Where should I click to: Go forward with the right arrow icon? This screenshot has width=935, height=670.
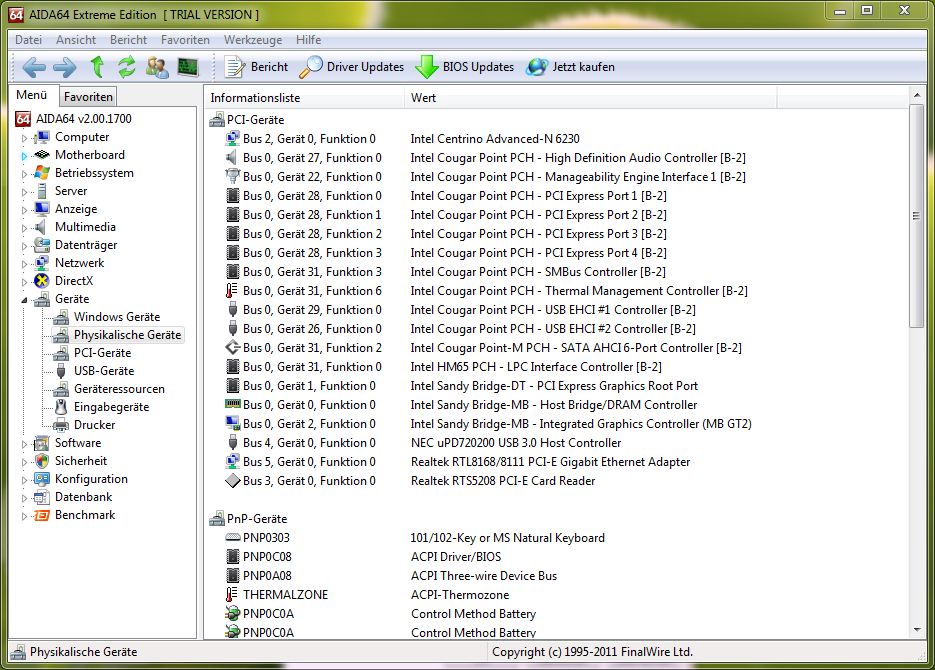[64, 67]
